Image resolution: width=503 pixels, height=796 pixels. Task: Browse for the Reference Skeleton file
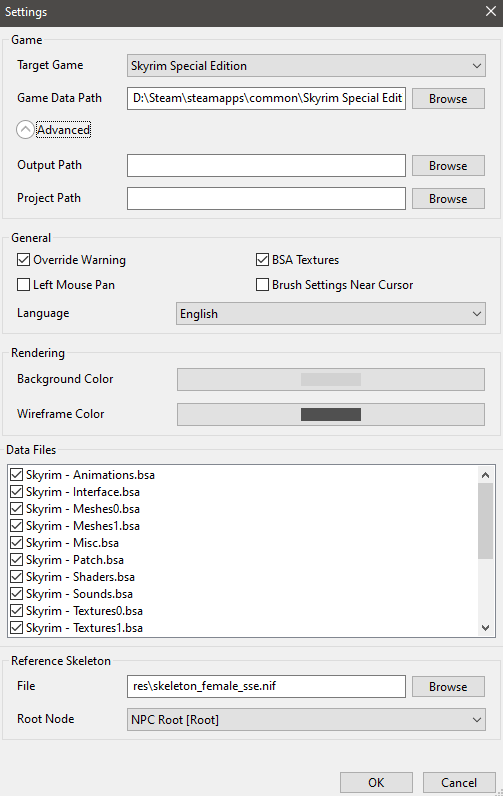coord(448,686)
